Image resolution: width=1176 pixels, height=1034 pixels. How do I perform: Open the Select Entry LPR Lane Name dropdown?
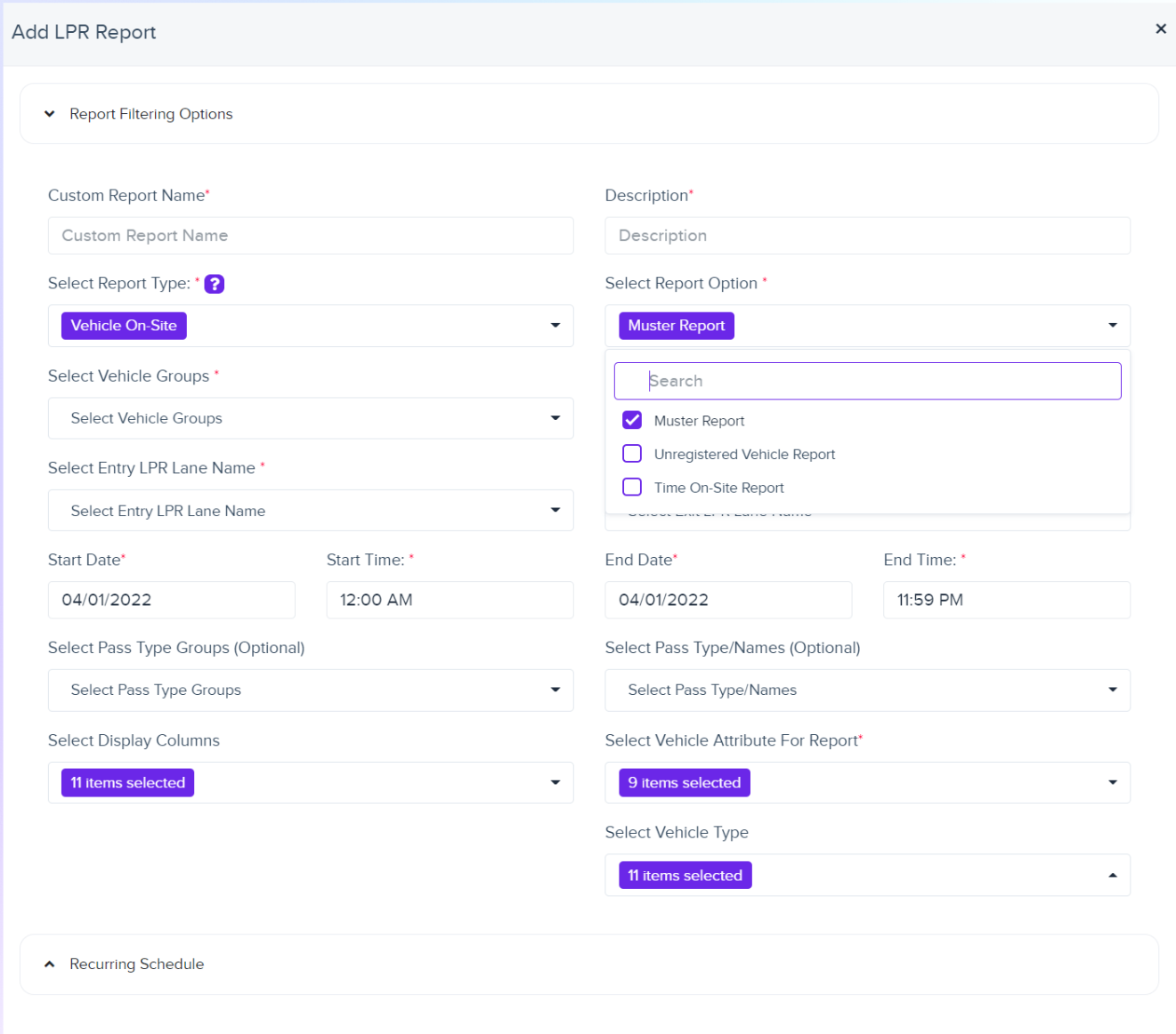[556, 510]
